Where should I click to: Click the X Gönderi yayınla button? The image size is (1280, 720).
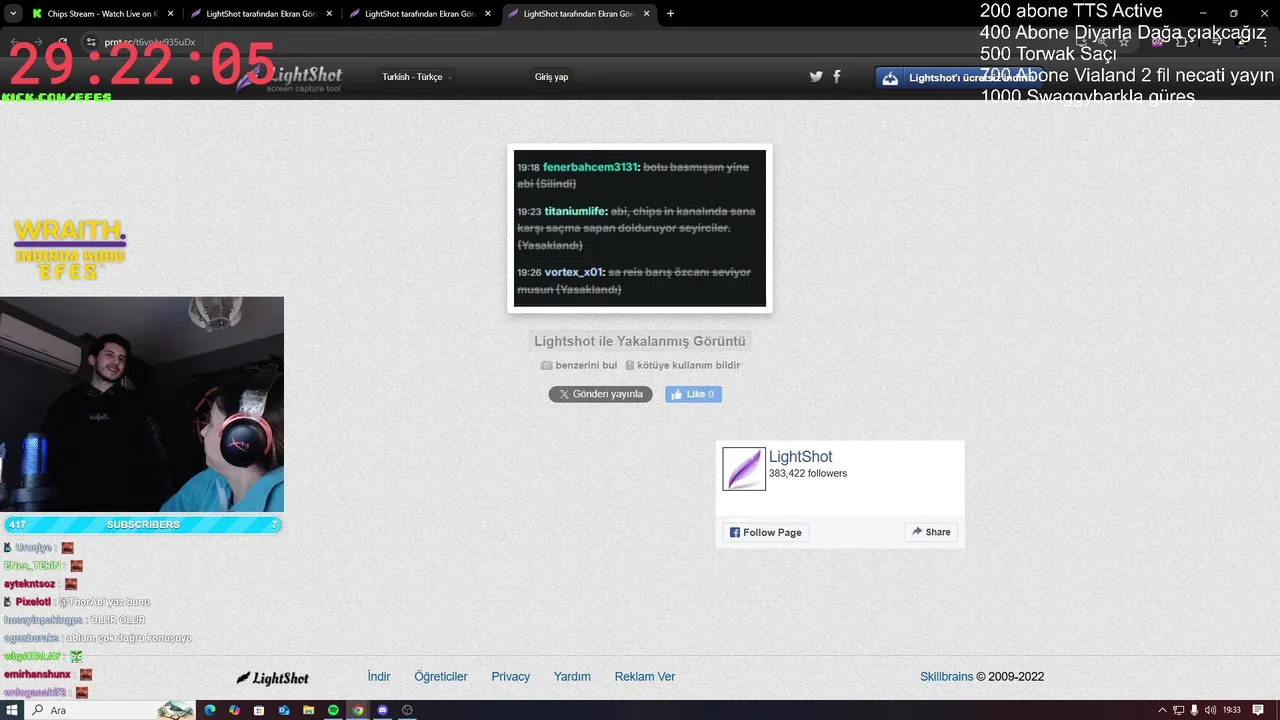600,394
